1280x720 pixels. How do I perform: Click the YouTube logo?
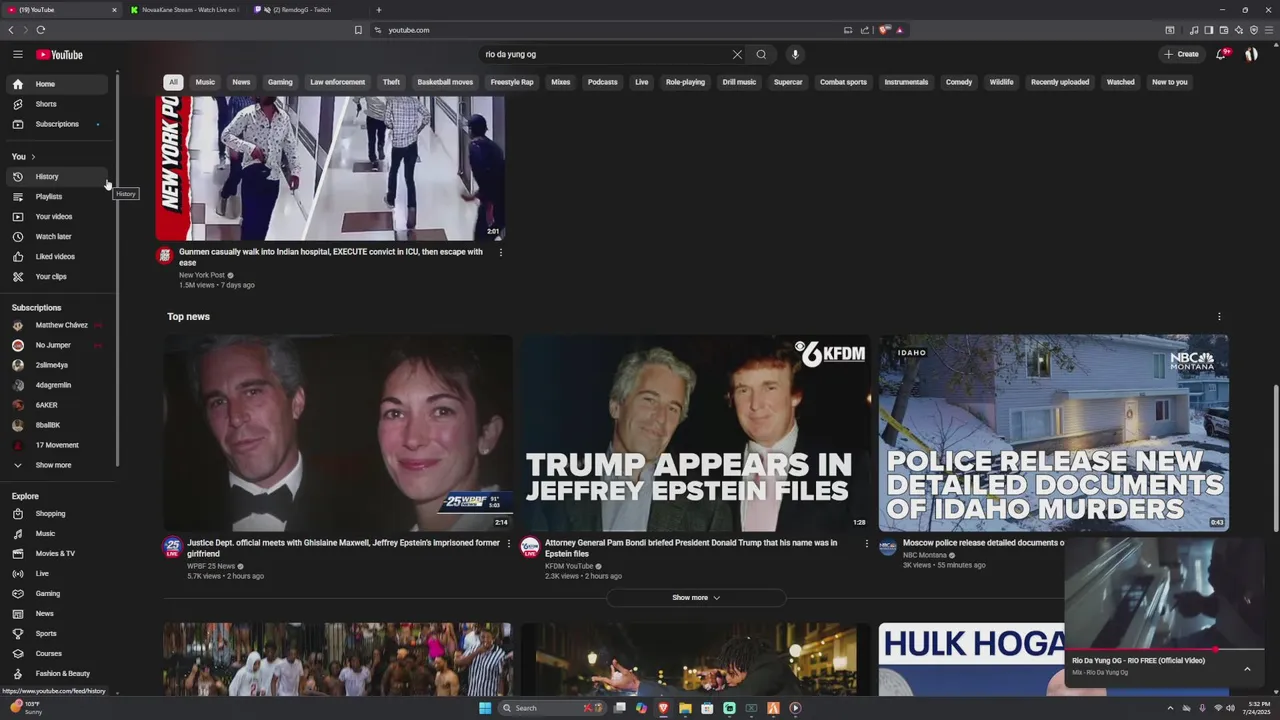coord(60,55)
